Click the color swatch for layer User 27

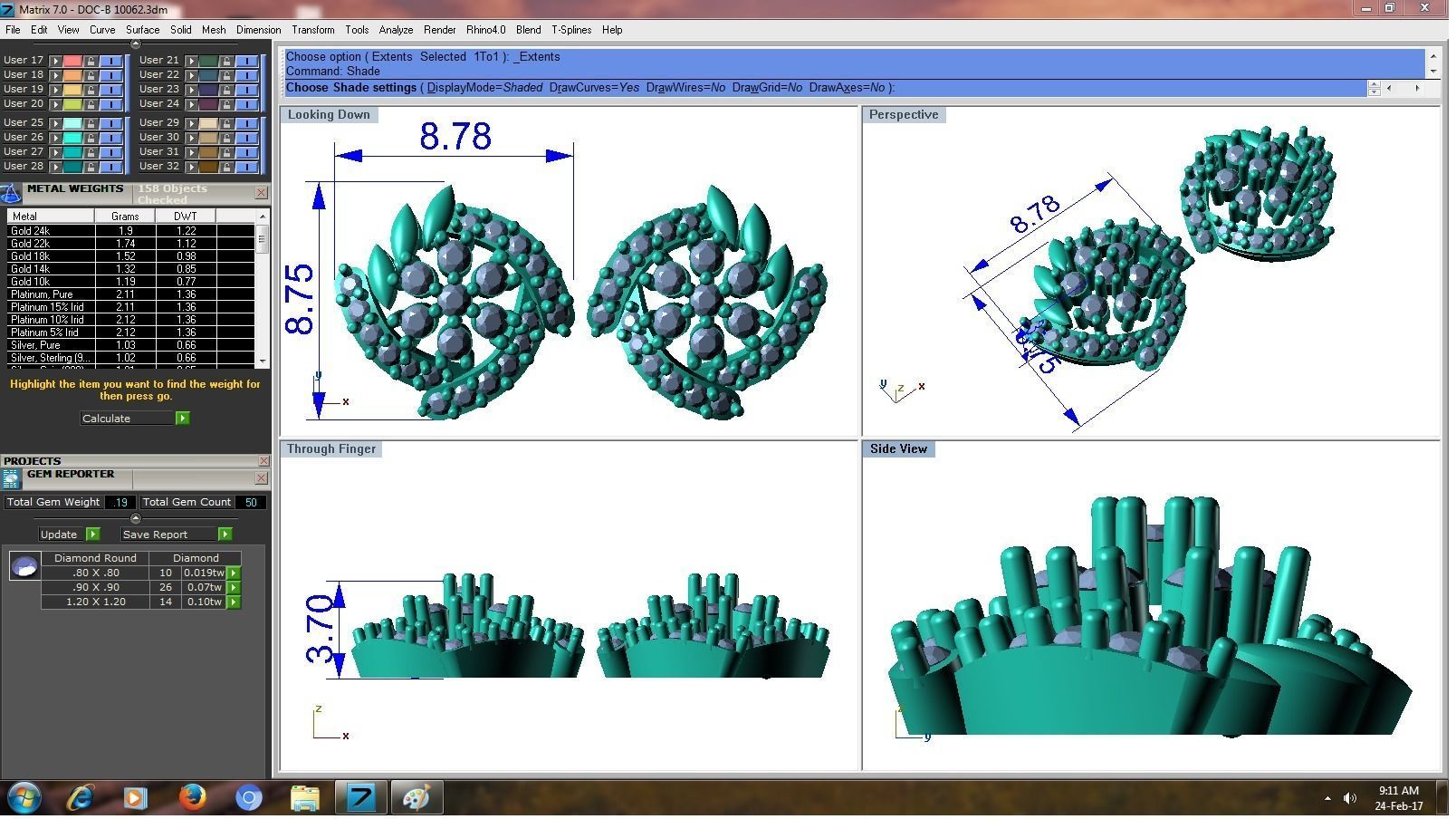72,152
